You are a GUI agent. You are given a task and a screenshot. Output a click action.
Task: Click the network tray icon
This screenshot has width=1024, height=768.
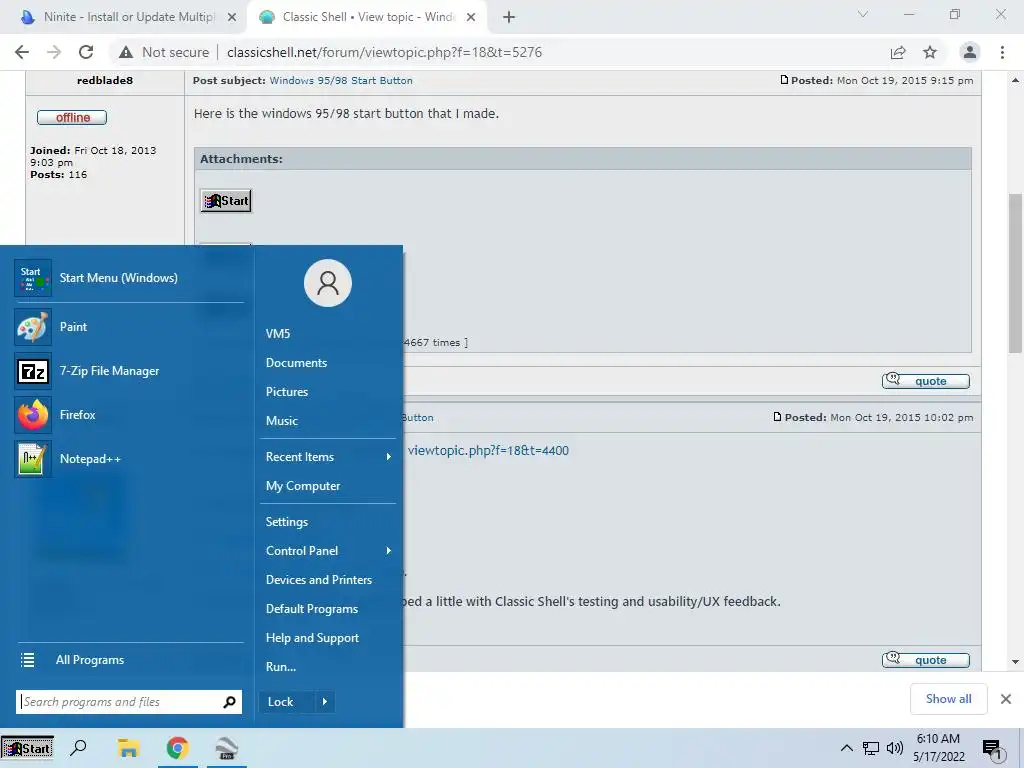click(871, 748)
